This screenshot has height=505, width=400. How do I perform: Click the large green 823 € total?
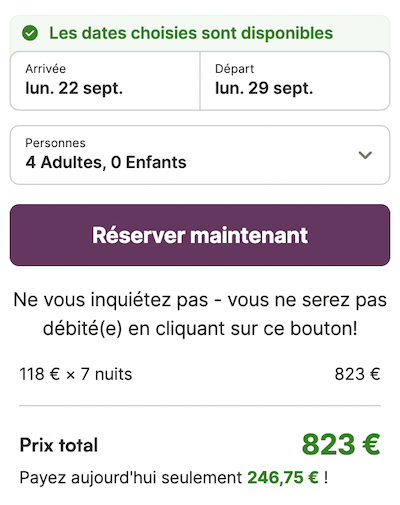341,444
